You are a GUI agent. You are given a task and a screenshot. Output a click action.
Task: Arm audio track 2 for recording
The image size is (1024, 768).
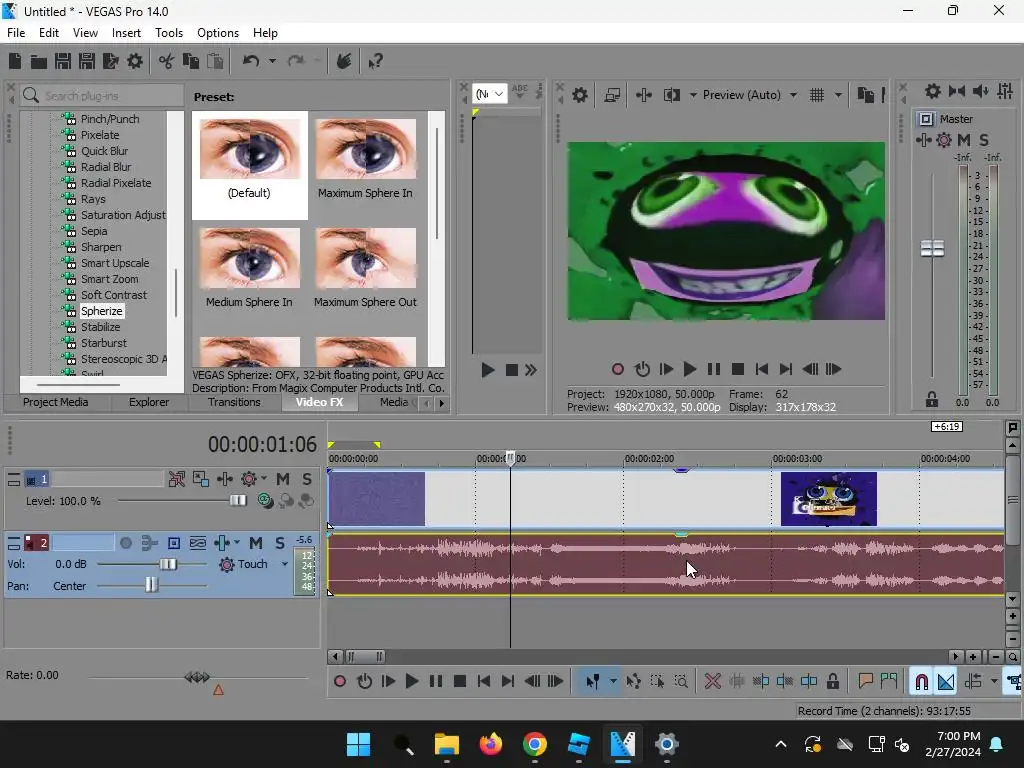click(126, 543)
